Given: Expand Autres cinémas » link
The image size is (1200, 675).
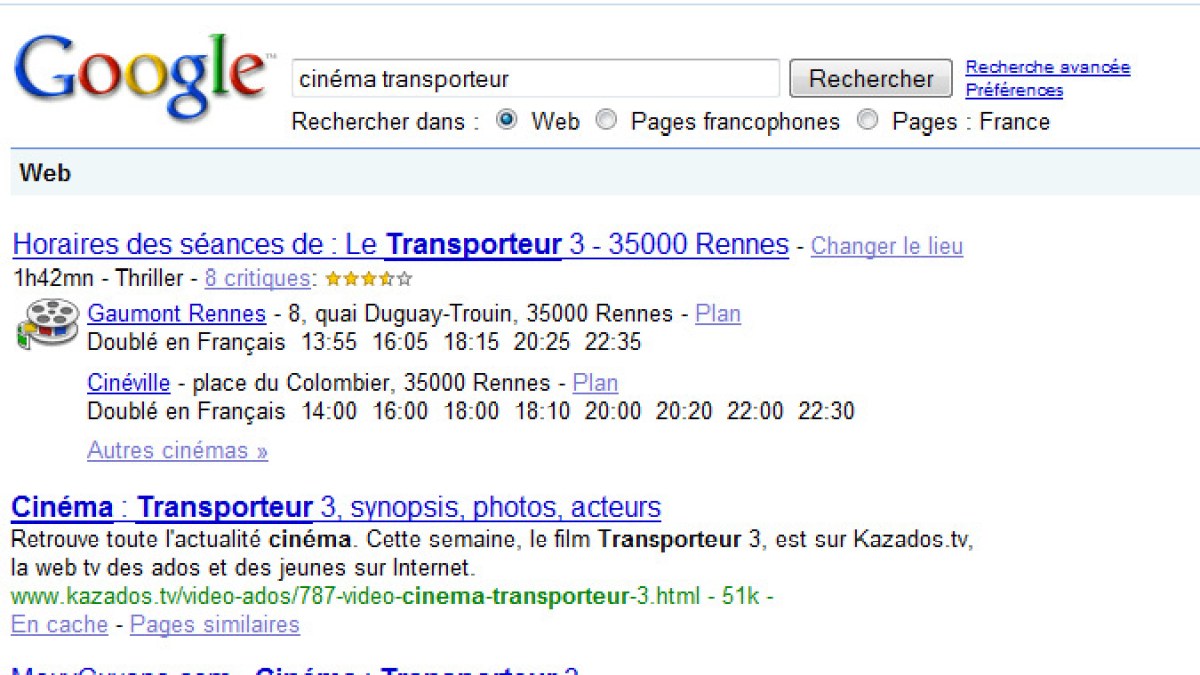Looking at the screenshot, I should click(178, 451).
